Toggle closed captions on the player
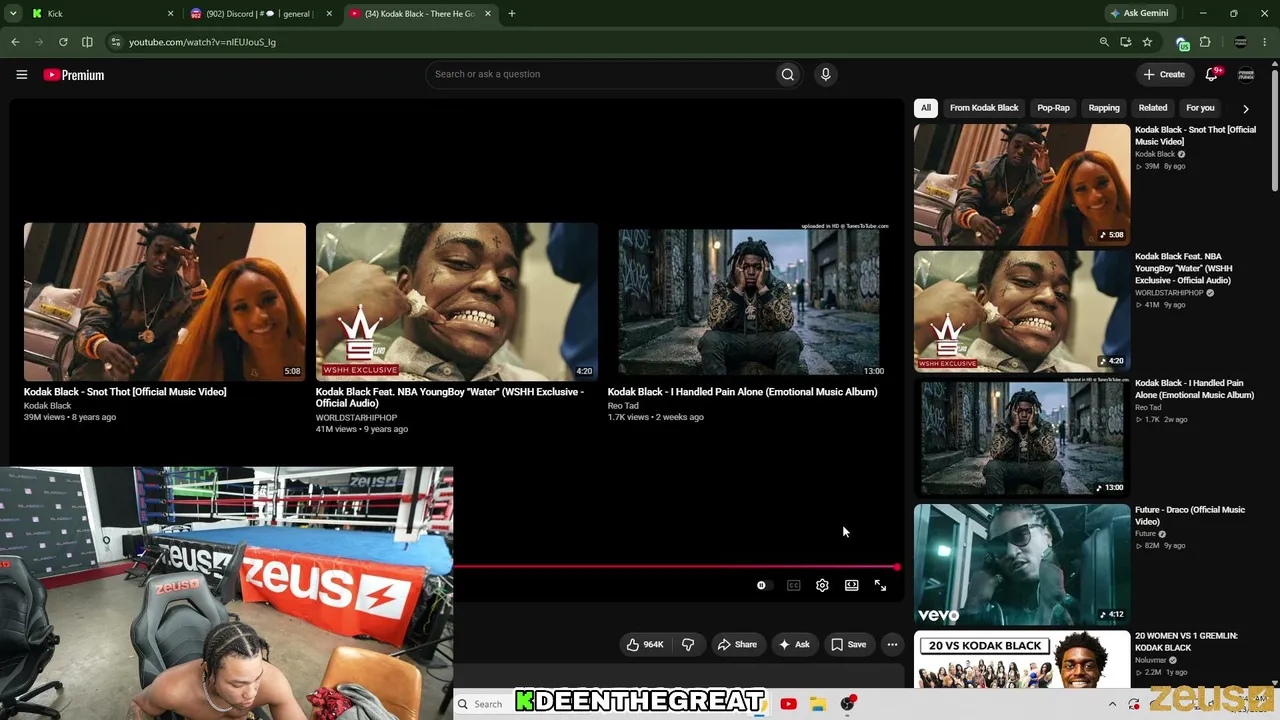 [x=793, y=585]
